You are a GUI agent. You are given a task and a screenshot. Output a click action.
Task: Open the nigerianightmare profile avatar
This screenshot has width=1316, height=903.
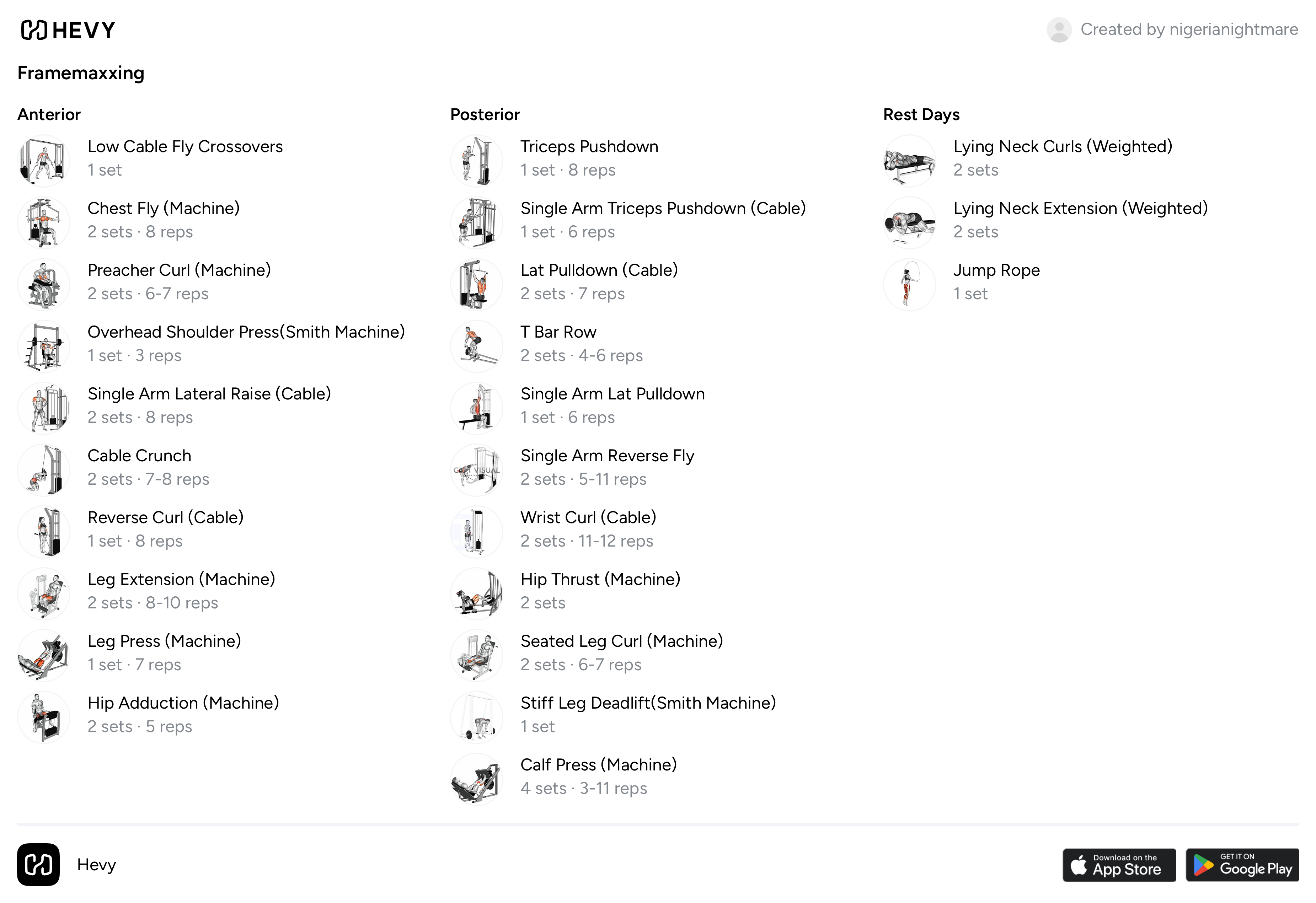click(x=1058, y=29)
